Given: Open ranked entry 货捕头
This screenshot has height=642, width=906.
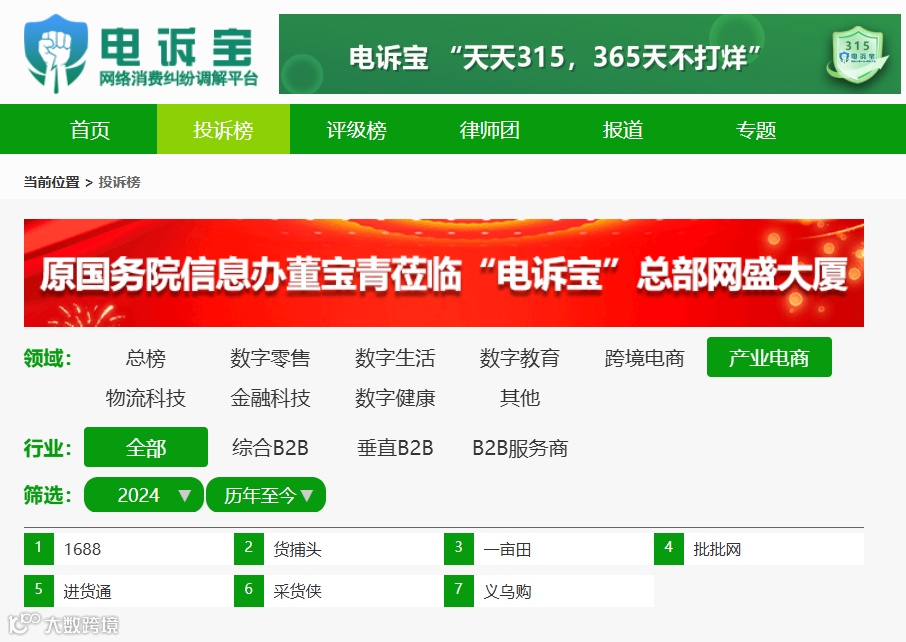Looking at the screenshot, I should [297, 549].
